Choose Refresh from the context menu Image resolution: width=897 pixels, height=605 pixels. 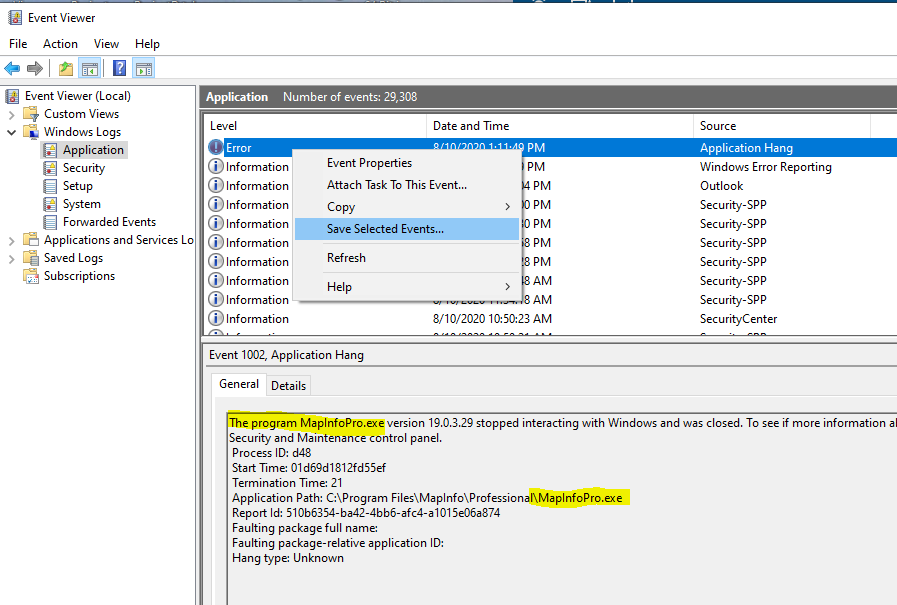407,258
